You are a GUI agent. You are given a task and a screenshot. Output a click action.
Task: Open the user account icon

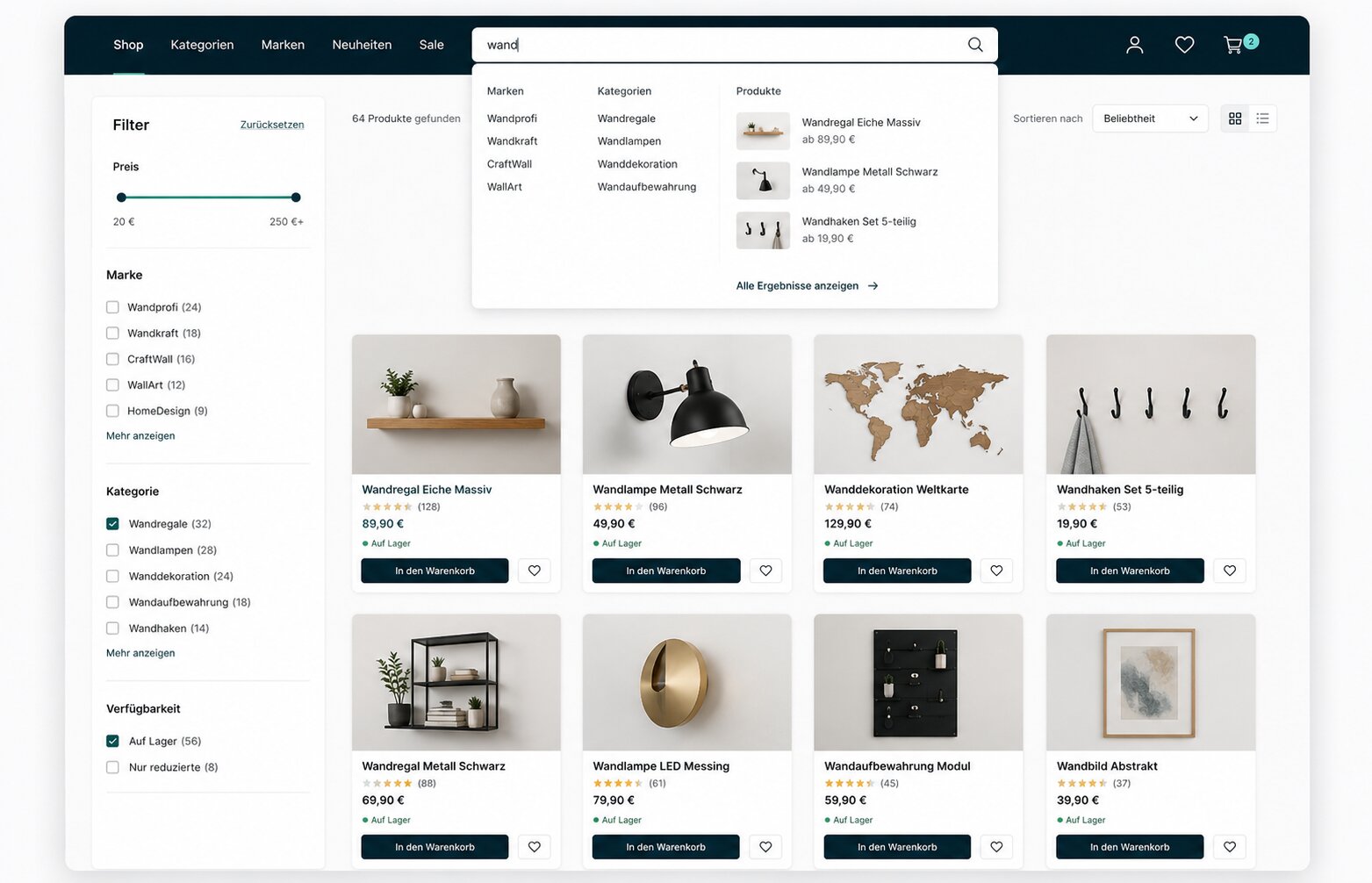click(x=1135, y=45)
